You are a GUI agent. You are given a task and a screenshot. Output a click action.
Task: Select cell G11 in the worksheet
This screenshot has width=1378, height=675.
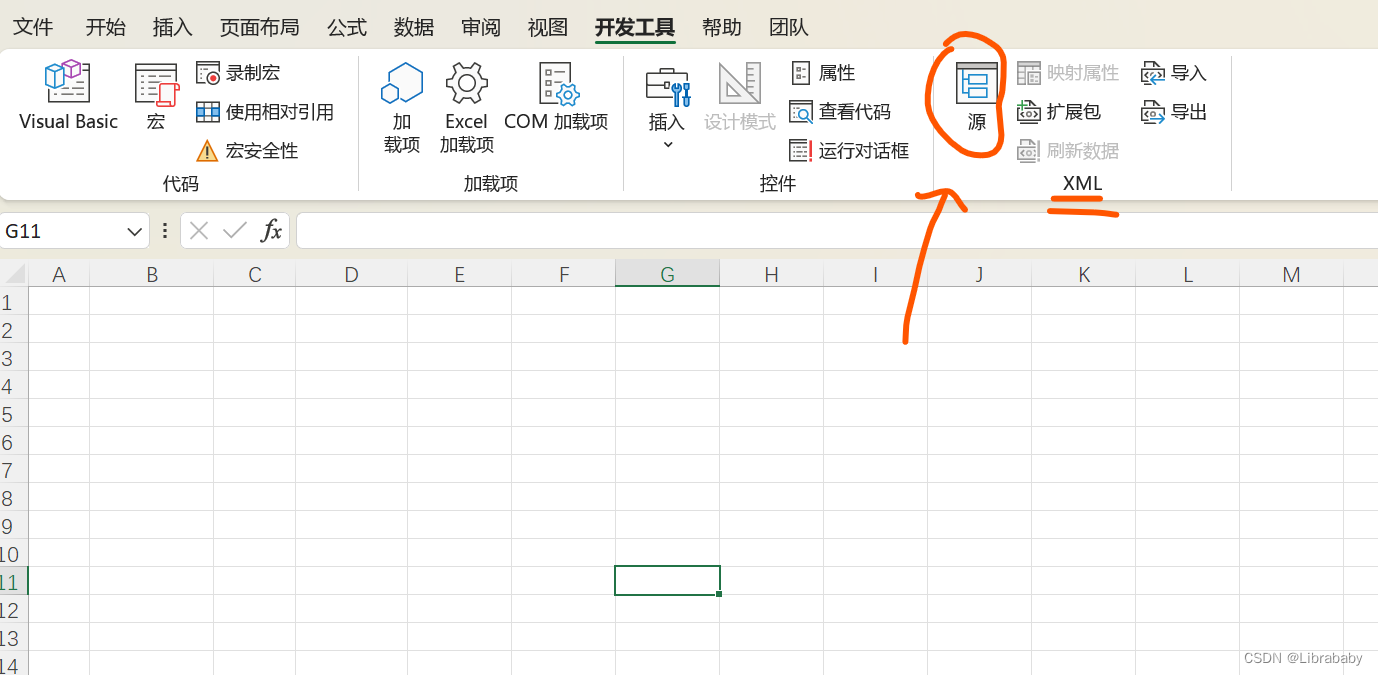click(667, 580)
